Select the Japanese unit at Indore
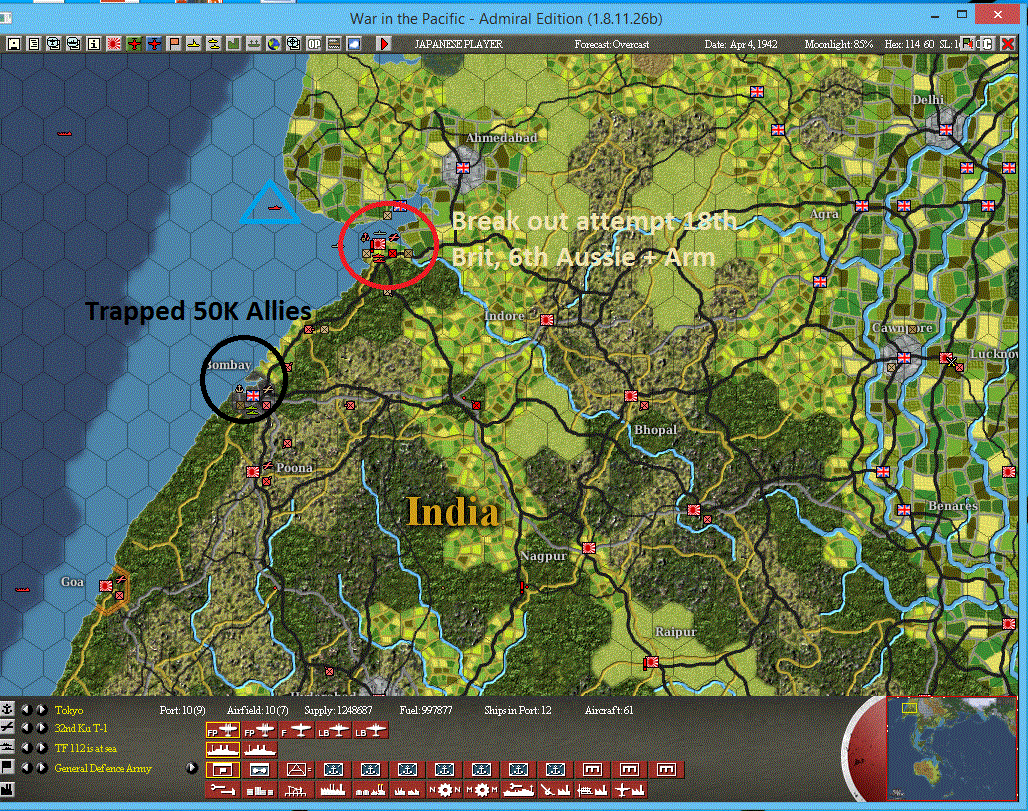Screen dimensions: 1028x811 coord(547,319)
